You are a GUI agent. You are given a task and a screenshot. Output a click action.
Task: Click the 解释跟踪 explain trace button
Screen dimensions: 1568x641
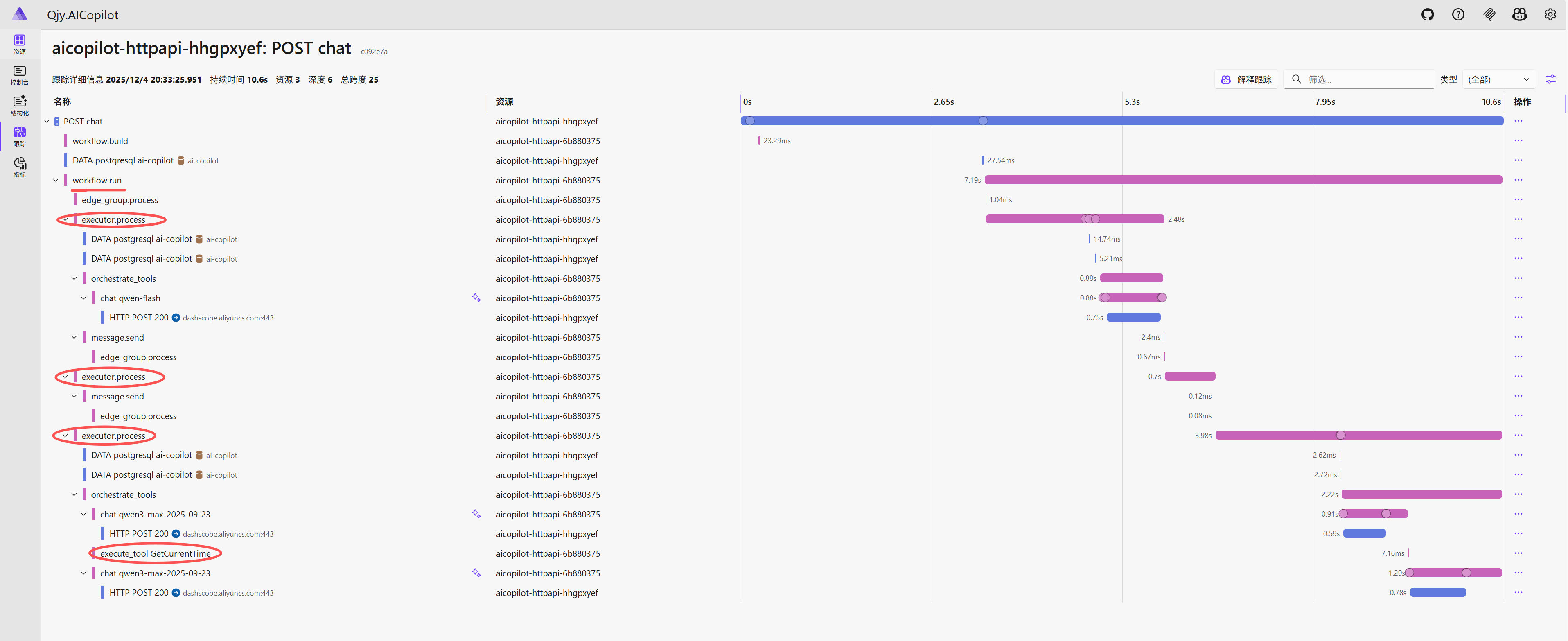point(1246,79)
